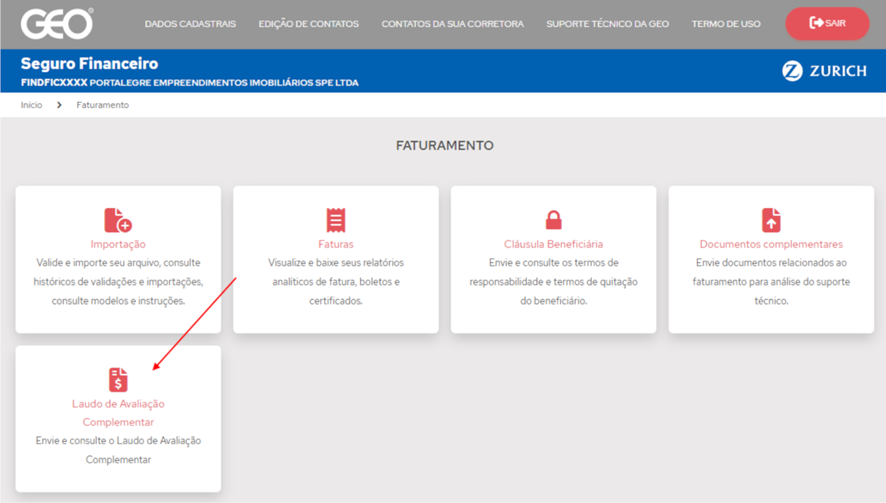This screenshot has height=503, width=886.
Task: Click the Documentos complementares description text
Action: [771, 281]
